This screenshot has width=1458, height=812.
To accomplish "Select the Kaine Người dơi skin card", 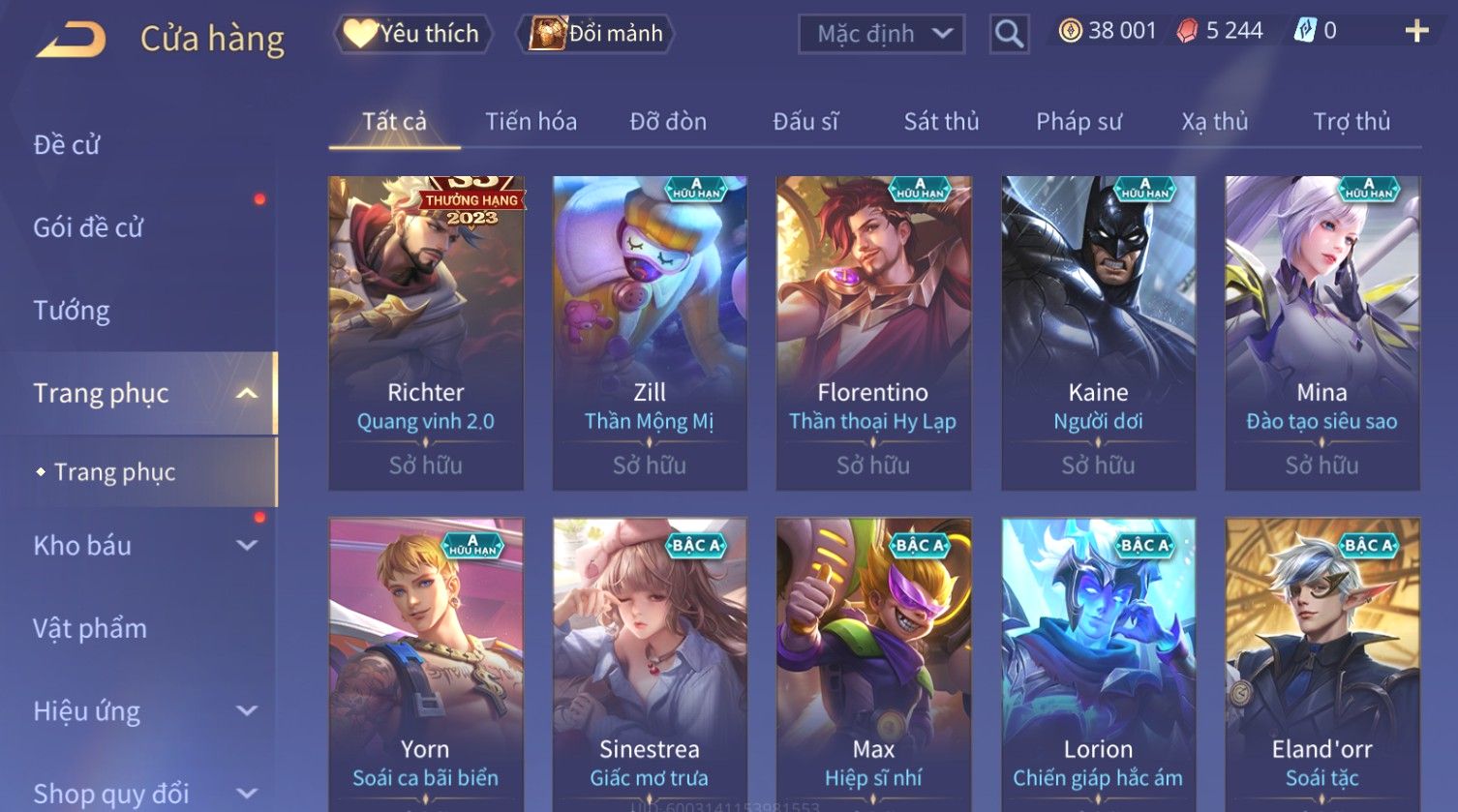I will pyautogui.click(x=1098, y=333).
